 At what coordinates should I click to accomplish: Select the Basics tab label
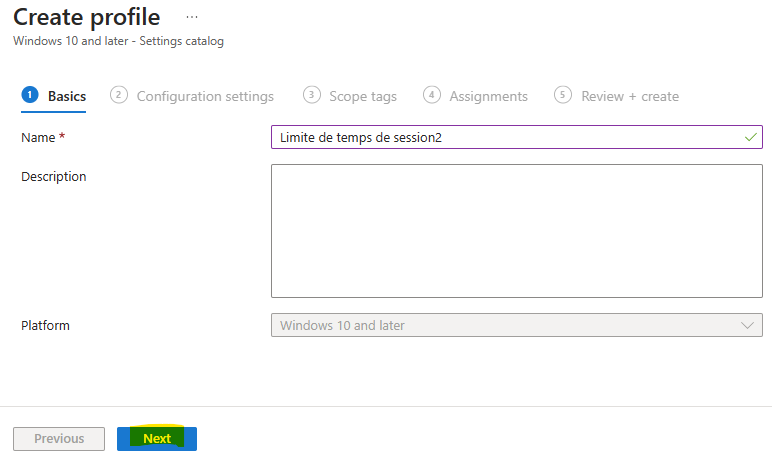(x=67, y=96)
